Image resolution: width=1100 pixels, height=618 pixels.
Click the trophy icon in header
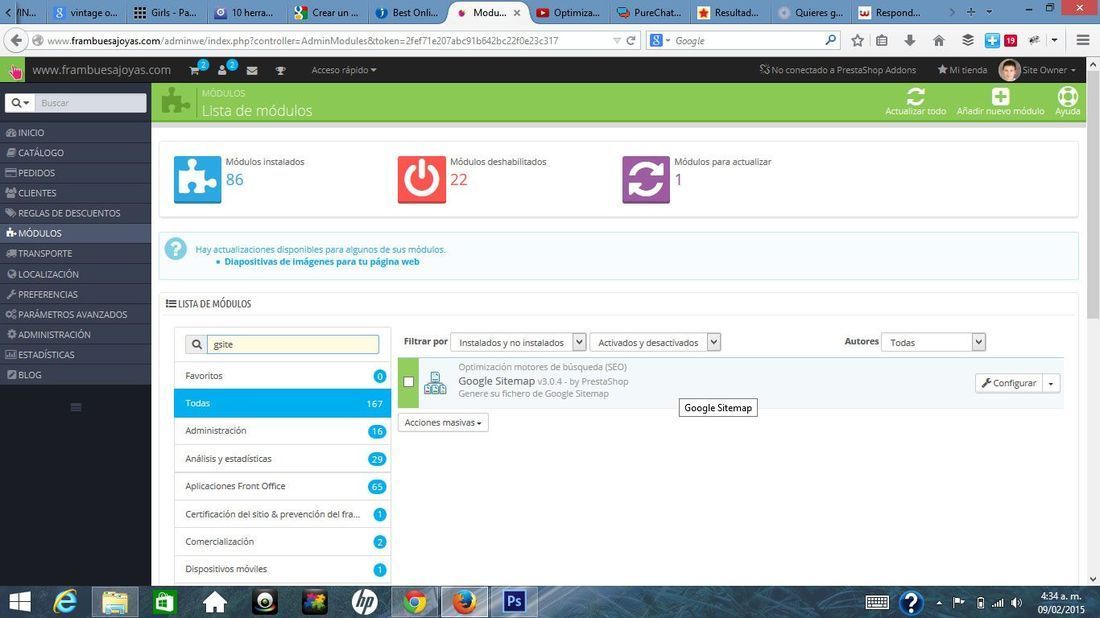coord(280,70)
